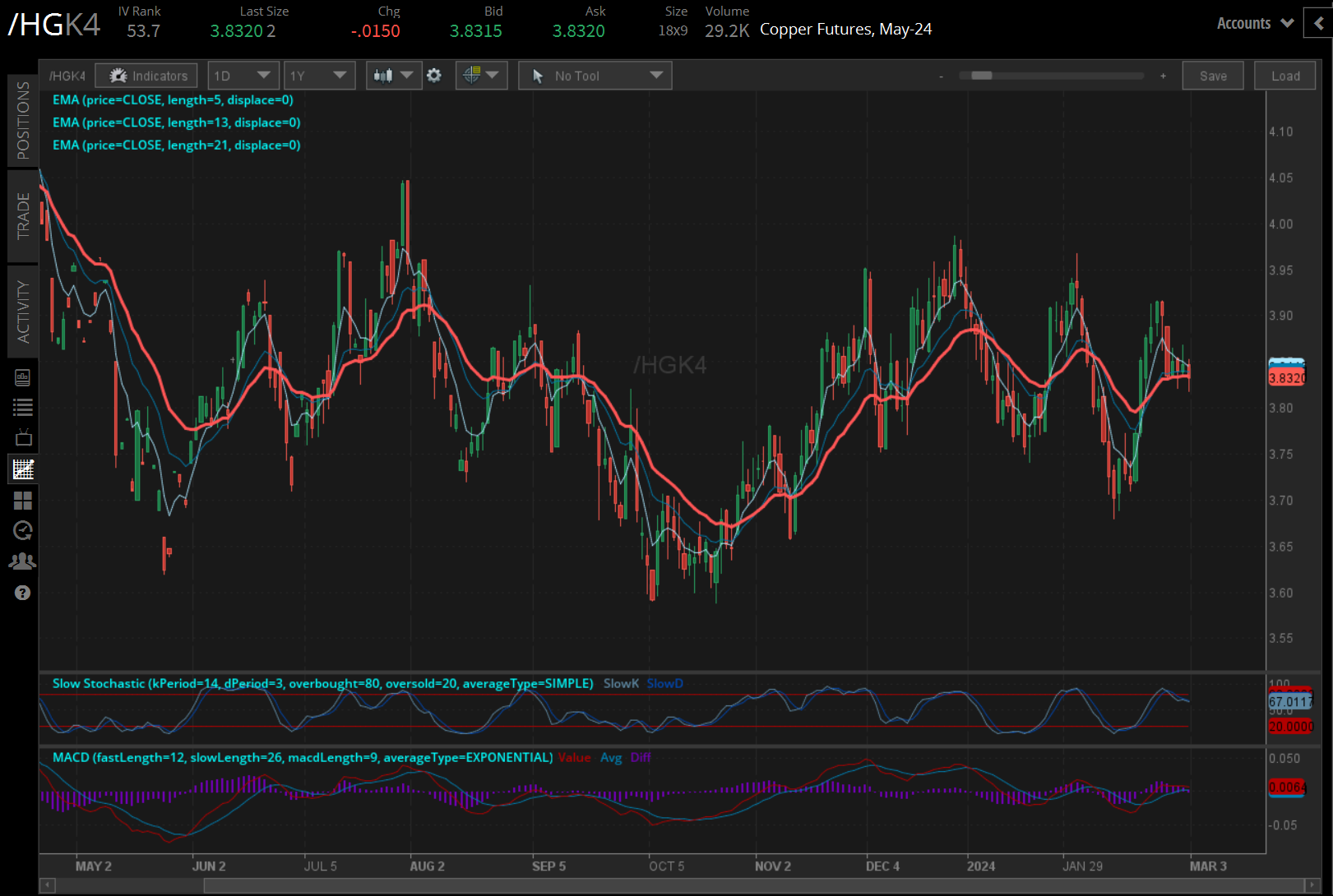Click the Load chart button
The height and width of the screenshot is (896, 1333).
(x=1285, y=76)
